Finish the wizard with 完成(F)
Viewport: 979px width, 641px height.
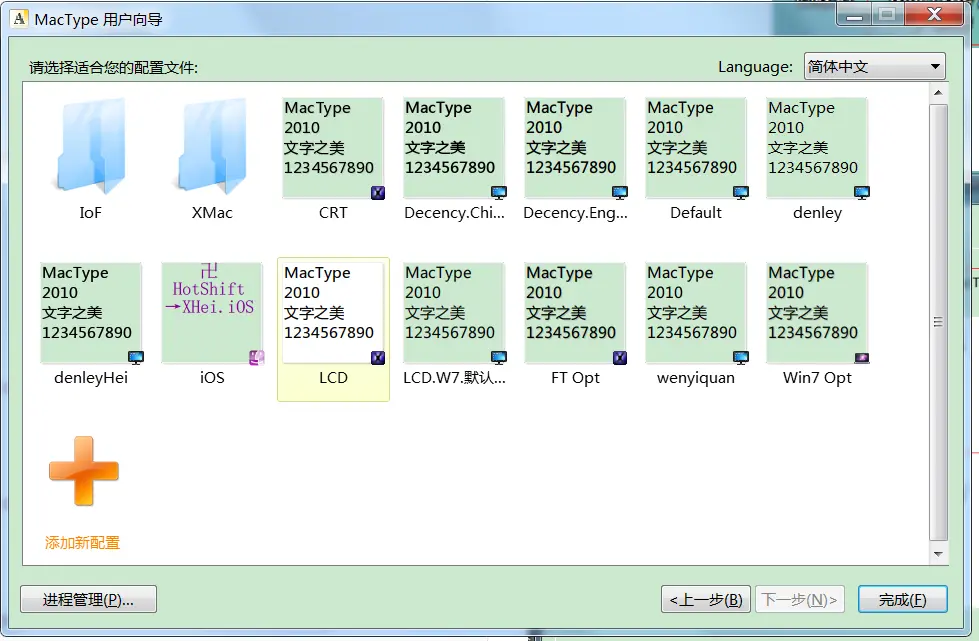point(903,600)
